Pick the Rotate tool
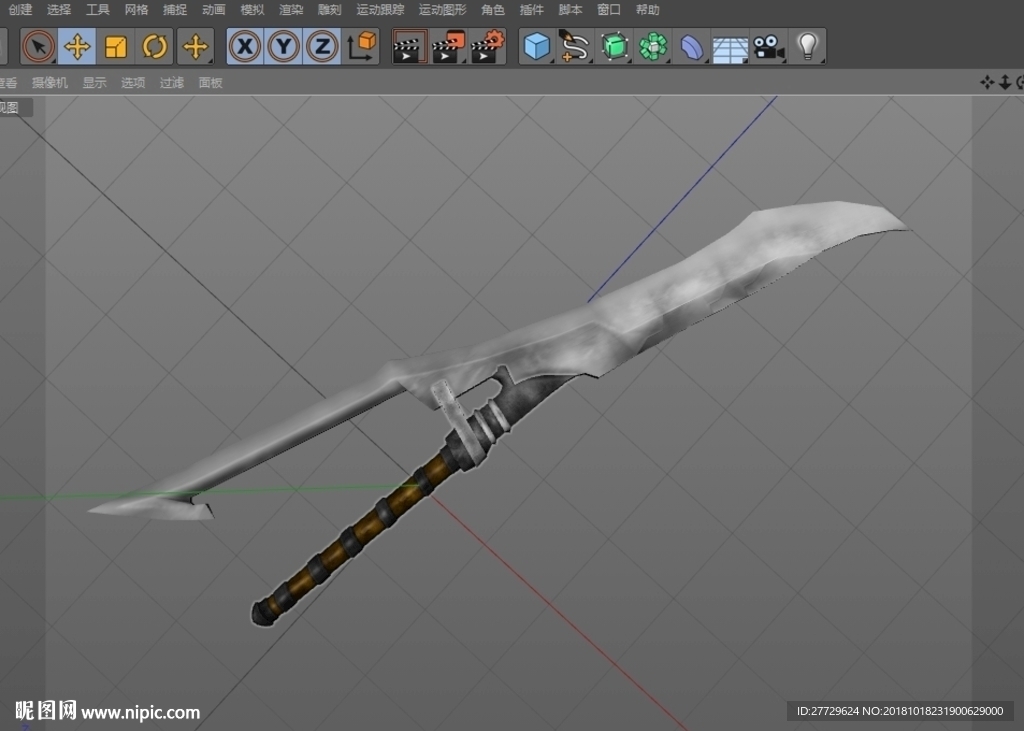 pyautogui.click(x=155, y=46)
